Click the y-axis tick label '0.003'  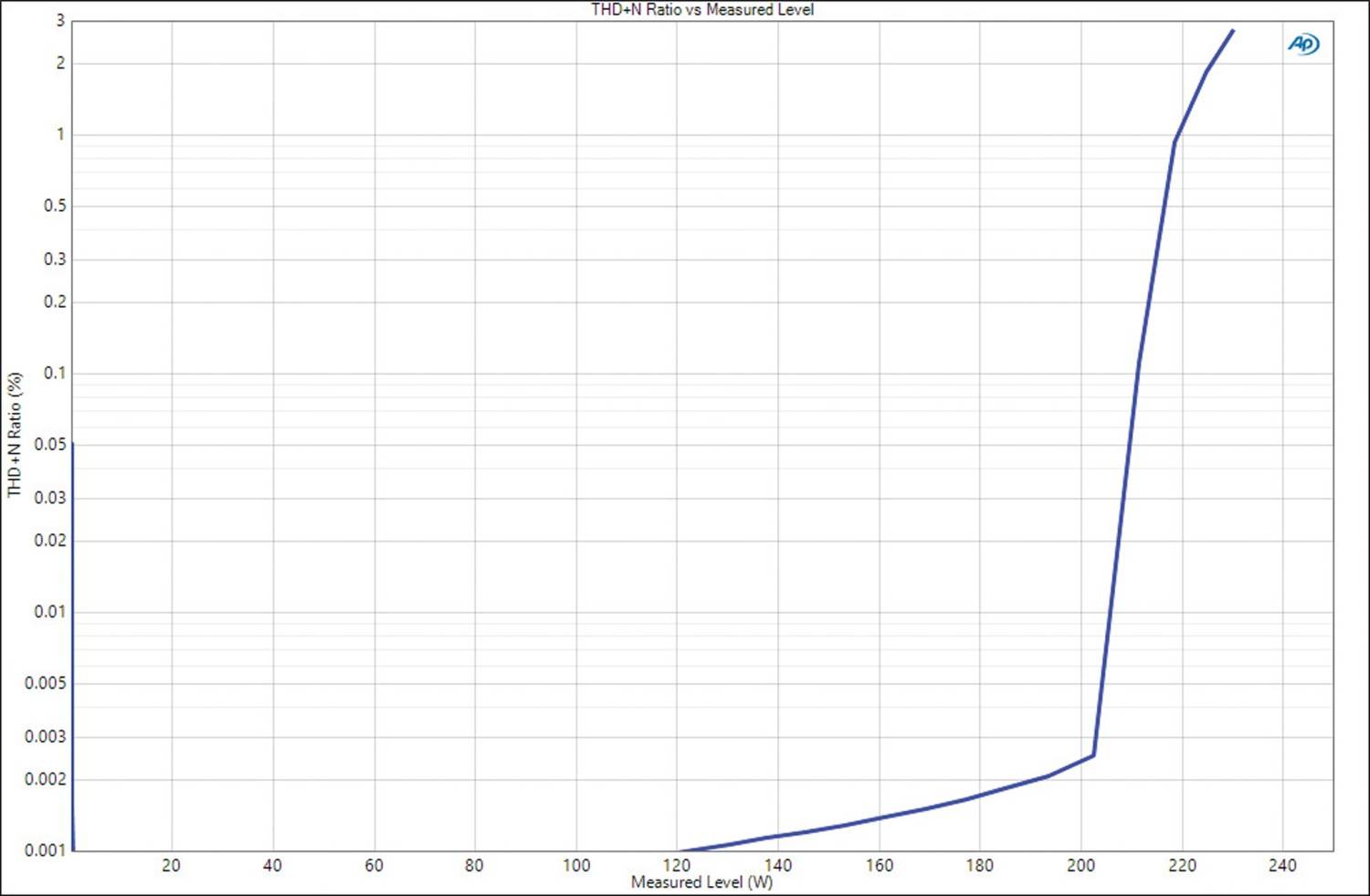[46, 736]
